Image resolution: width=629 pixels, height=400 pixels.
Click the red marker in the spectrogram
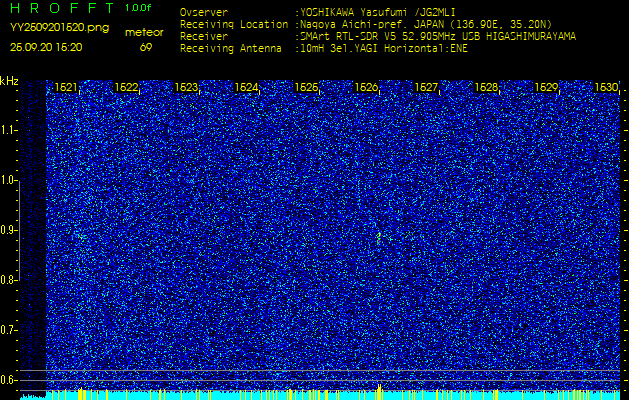[379, 237]
